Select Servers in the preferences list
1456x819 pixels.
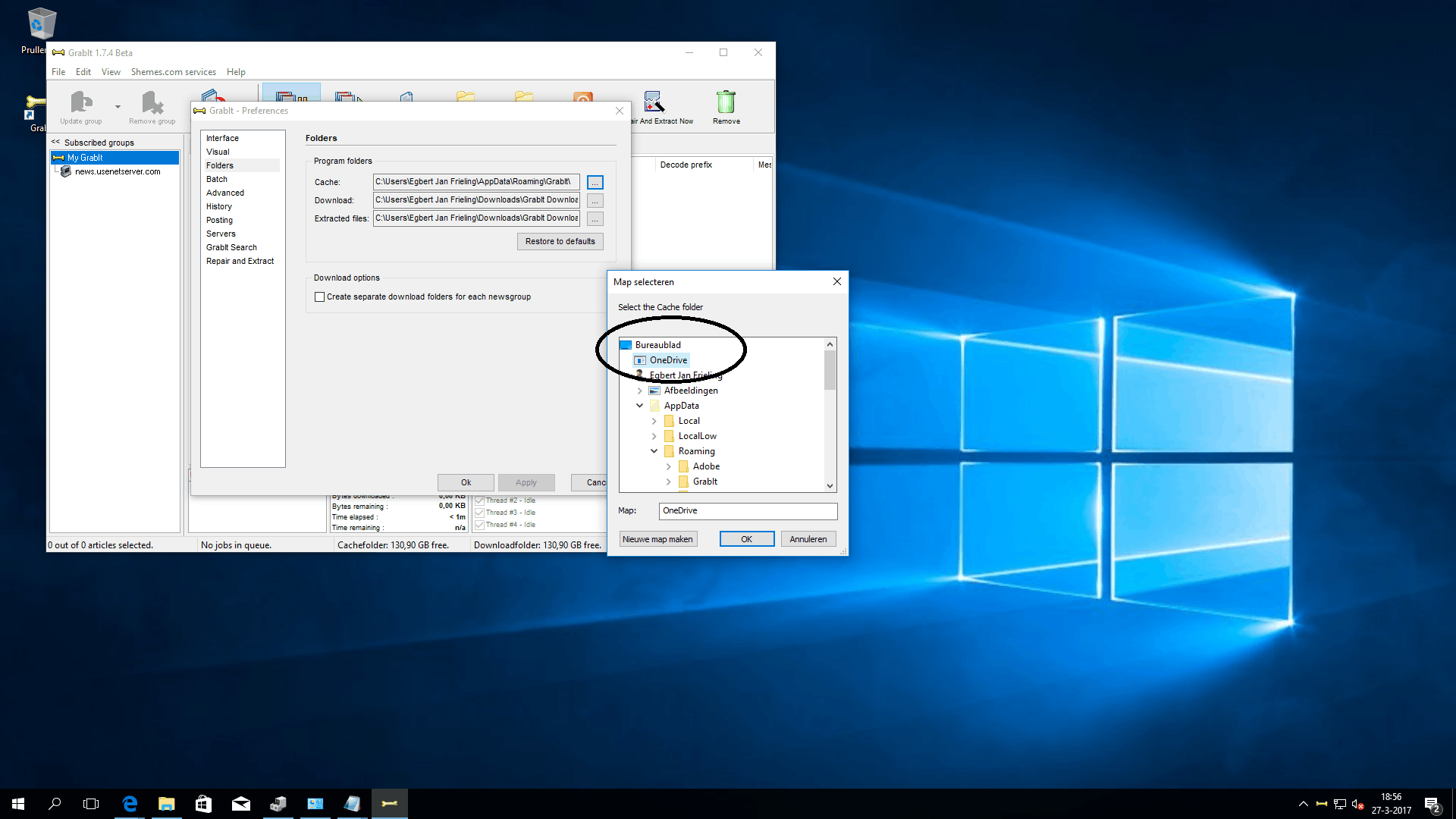pos(221,234)
